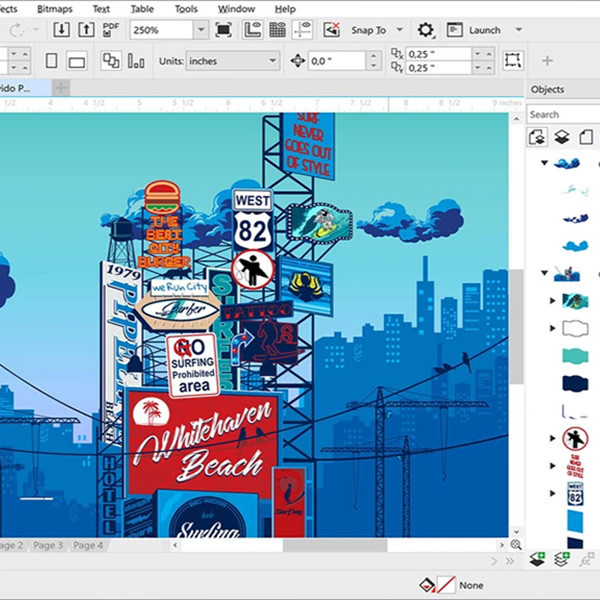Expand the no-surfing sign item

553,438
